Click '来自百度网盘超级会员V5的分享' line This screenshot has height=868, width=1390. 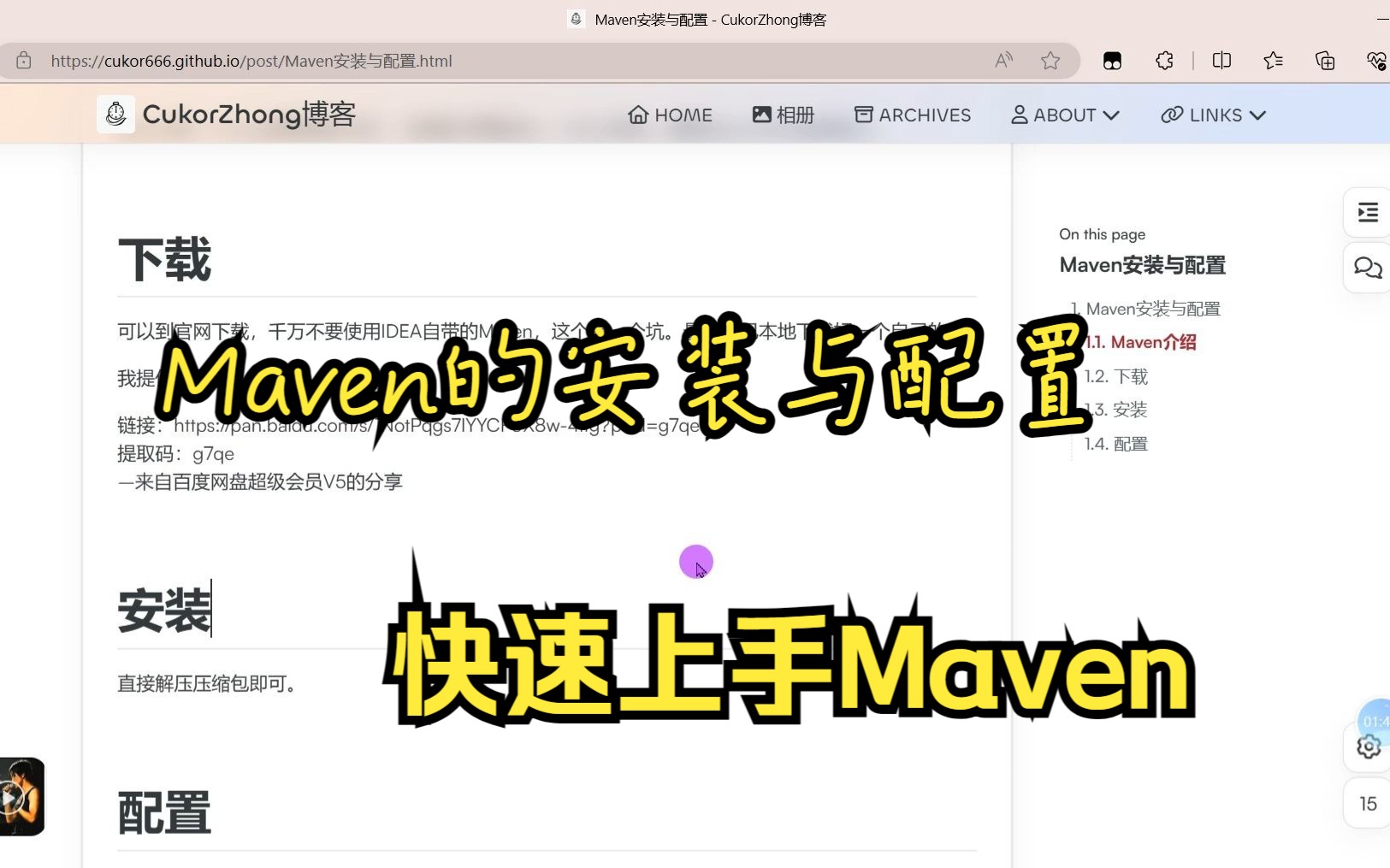260,482
